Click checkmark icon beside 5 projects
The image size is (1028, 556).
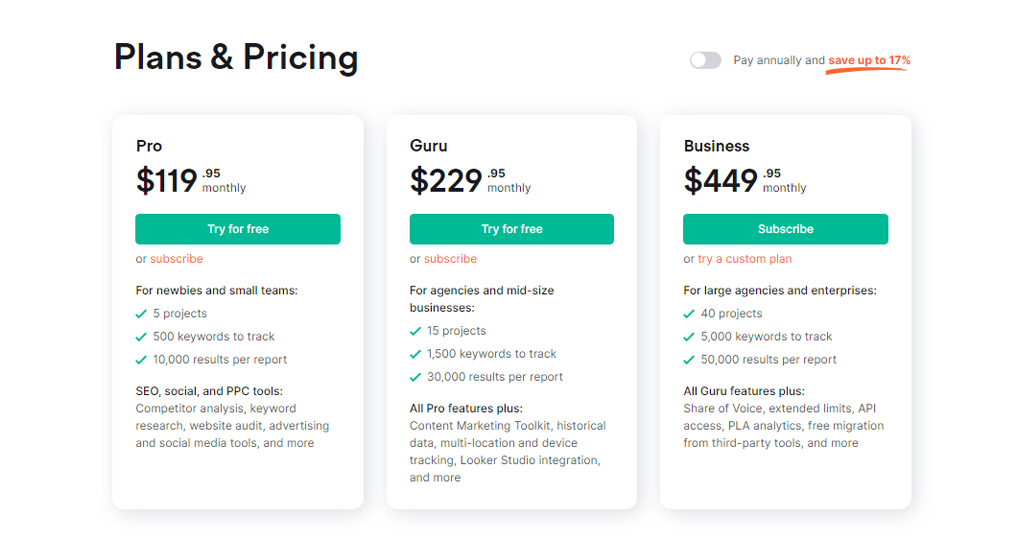tap(141, 314)
